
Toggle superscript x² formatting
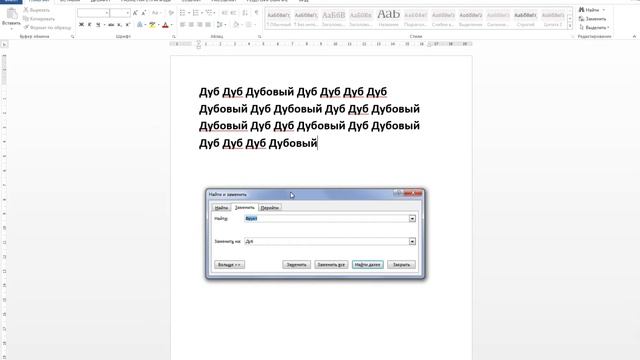[x=127, y=25]
